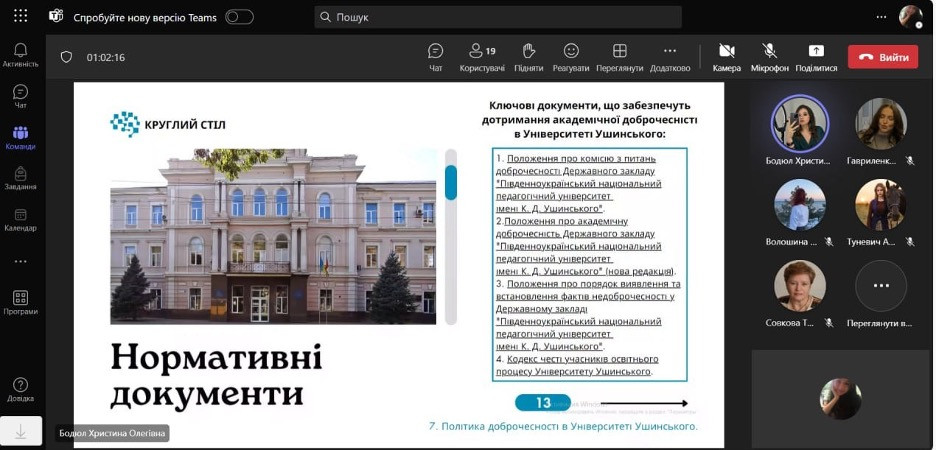
Task: Open Завдання in the sidebar
Action: tap(20, 178)
